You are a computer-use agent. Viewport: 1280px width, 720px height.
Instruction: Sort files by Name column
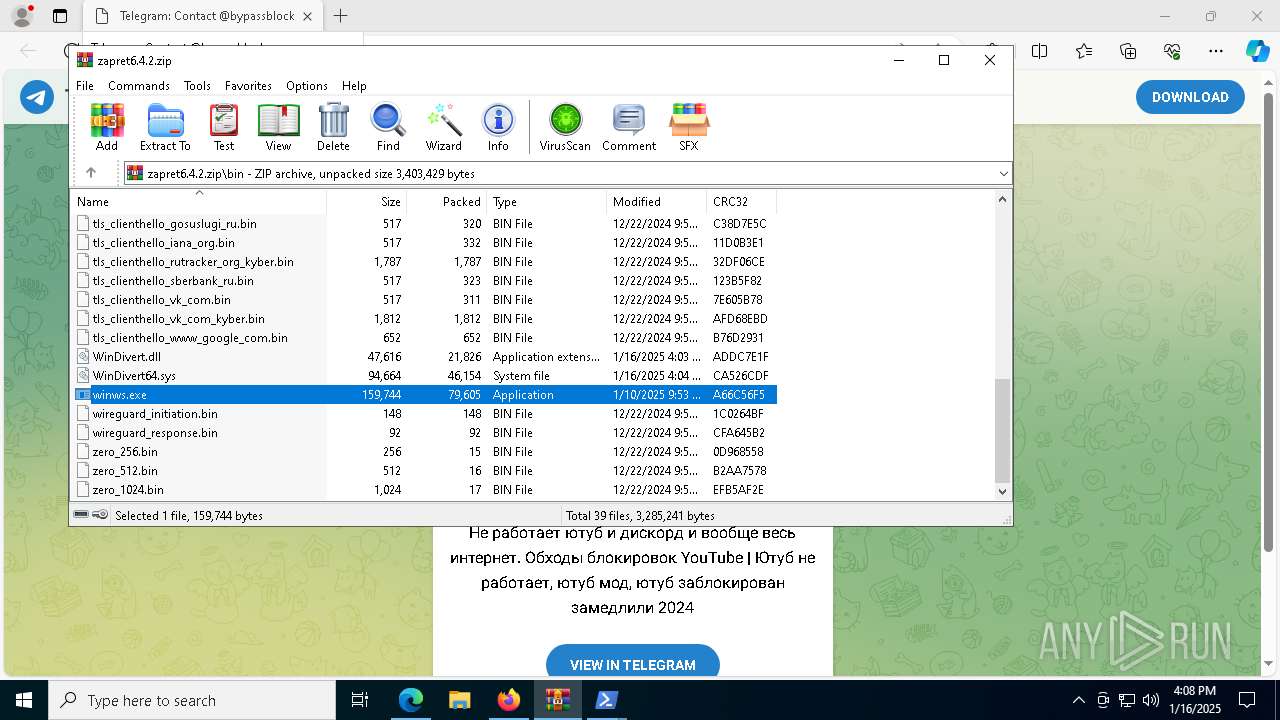click(x=198, y=201)
